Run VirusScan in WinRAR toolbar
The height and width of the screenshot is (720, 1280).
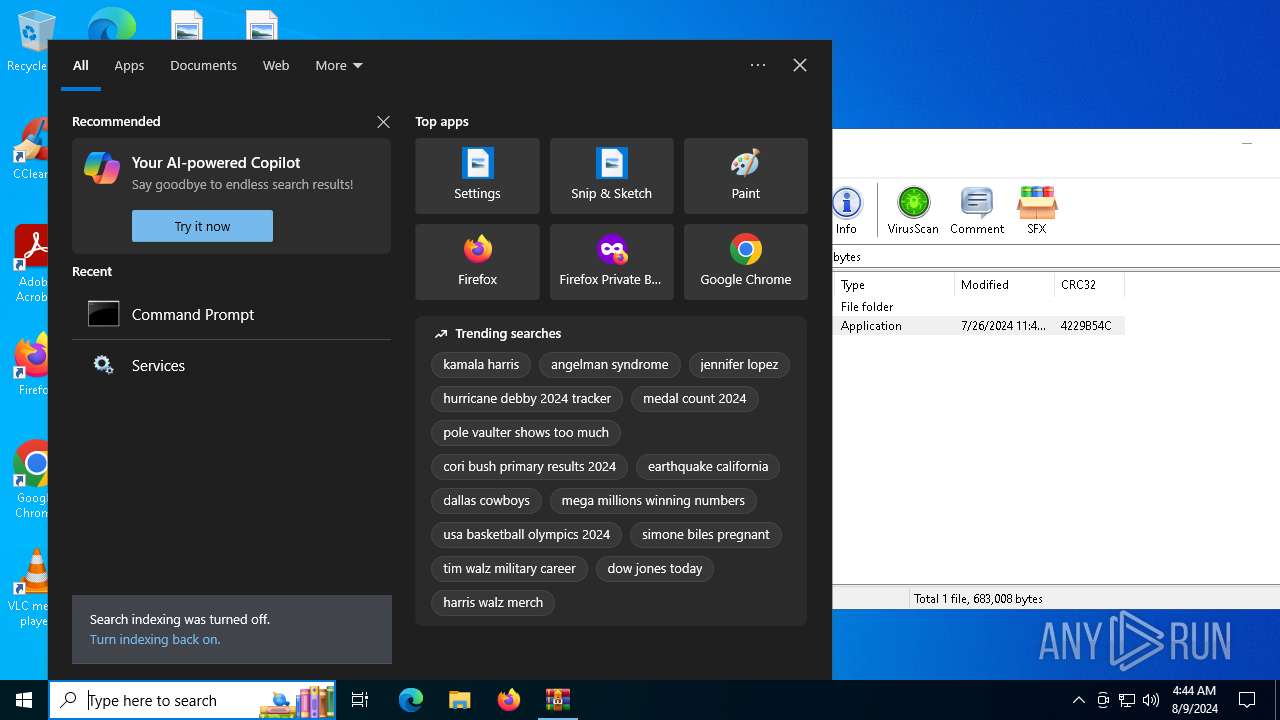pyautogui.click(x=913, y=211)
